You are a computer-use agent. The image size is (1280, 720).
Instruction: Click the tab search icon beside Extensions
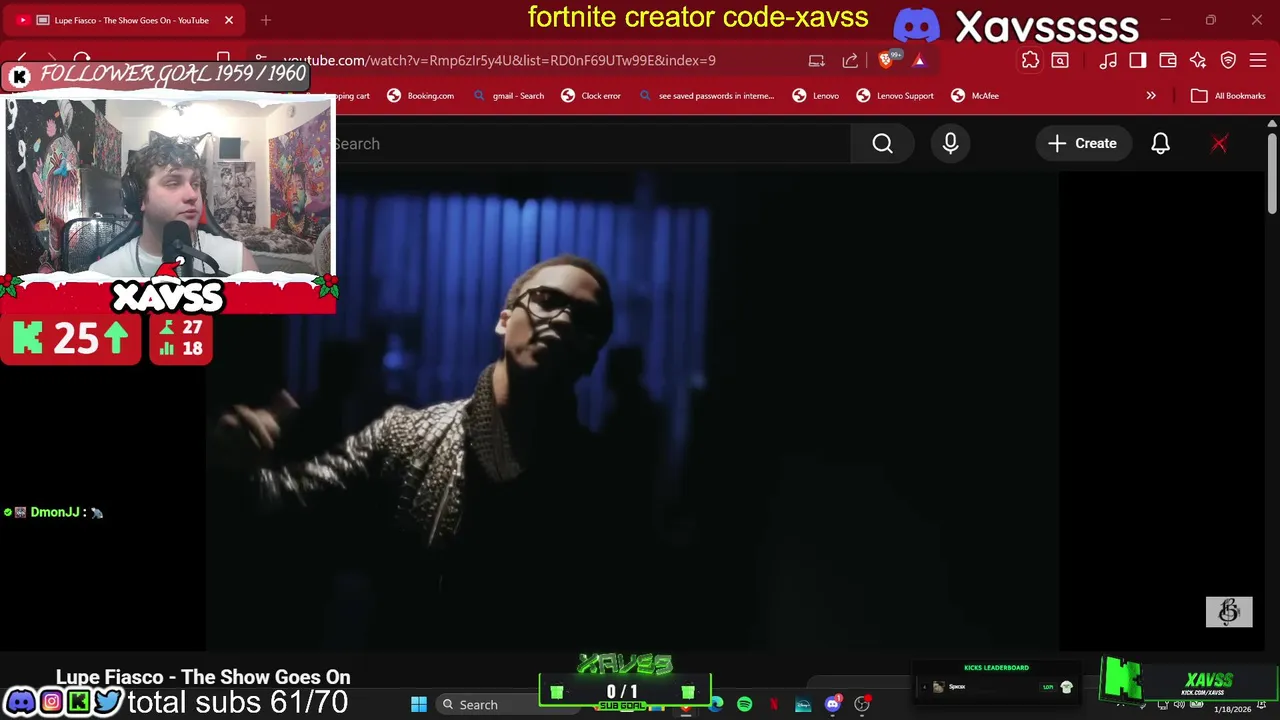(1060, 60)
